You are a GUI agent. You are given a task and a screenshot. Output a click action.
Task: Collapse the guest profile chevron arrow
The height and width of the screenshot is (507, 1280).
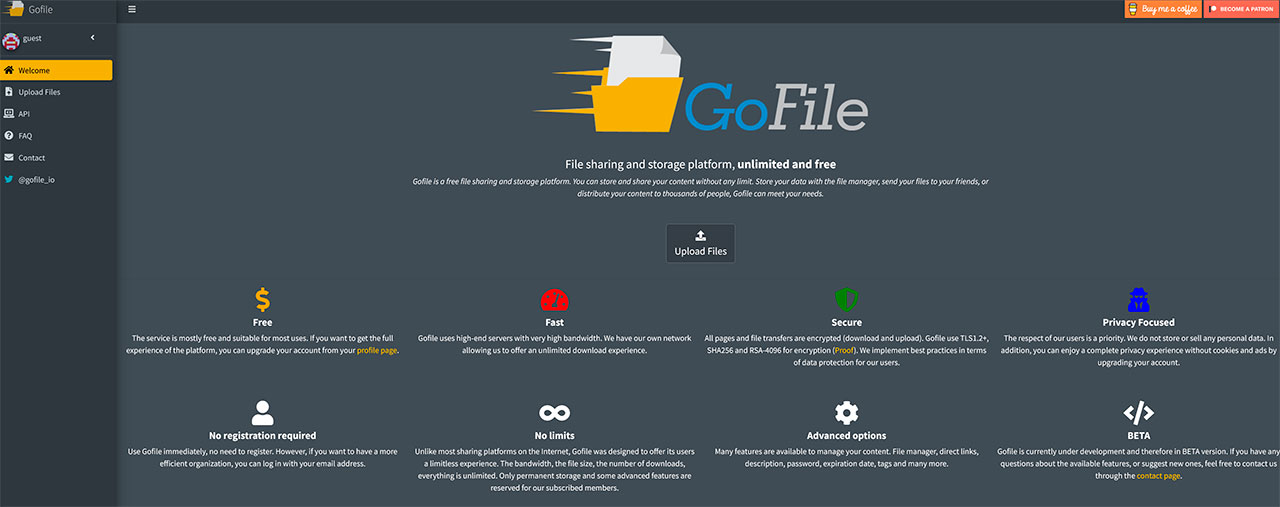tap(92, 38)
